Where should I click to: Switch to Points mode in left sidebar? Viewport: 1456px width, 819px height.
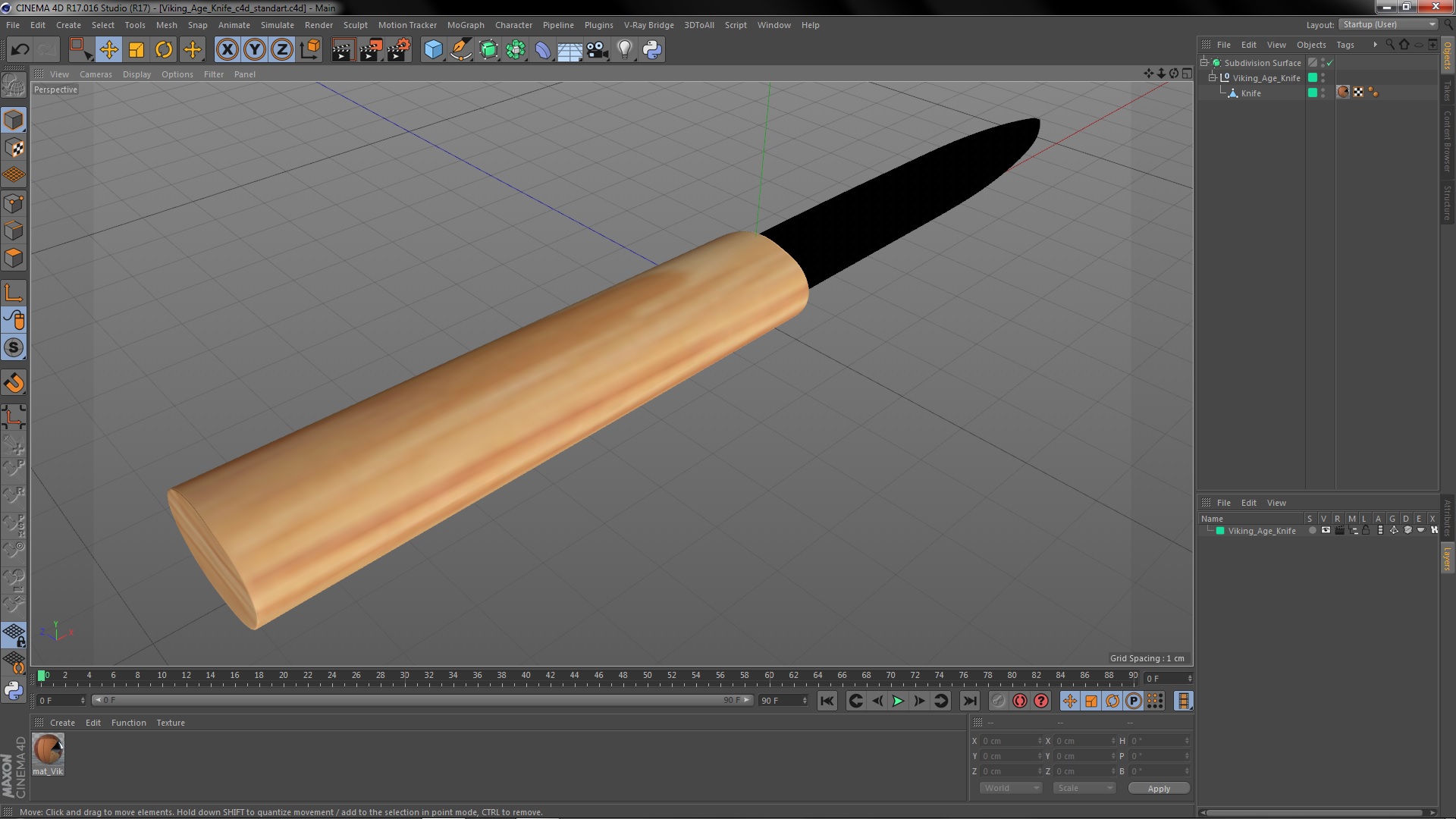coord(14,203)
